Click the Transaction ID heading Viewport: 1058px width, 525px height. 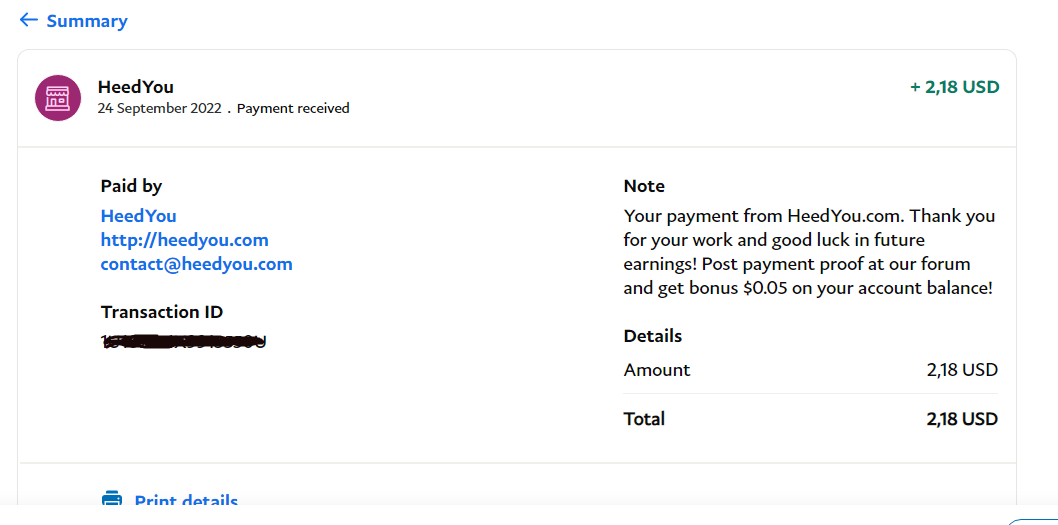(x=161, y=312)
